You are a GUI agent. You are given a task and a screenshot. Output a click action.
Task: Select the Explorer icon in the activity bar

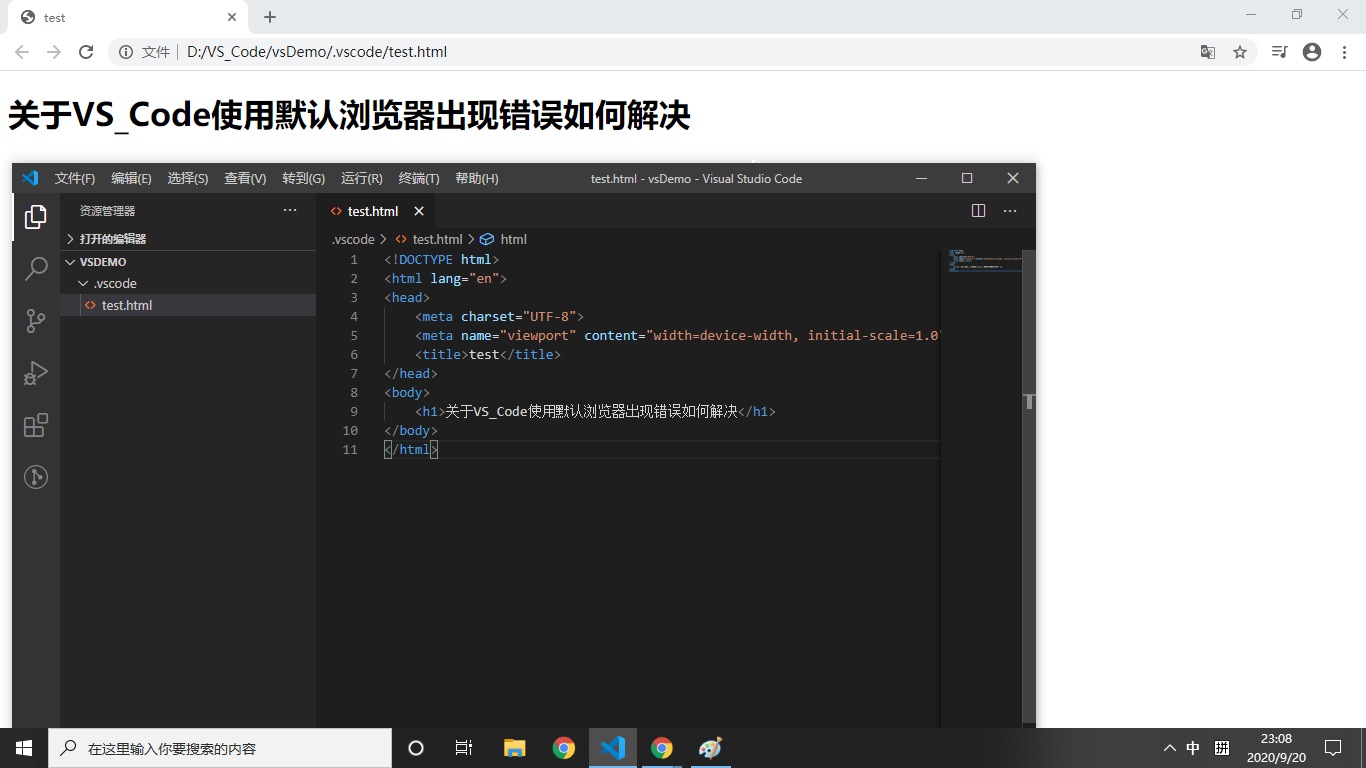tap(36, 216)
